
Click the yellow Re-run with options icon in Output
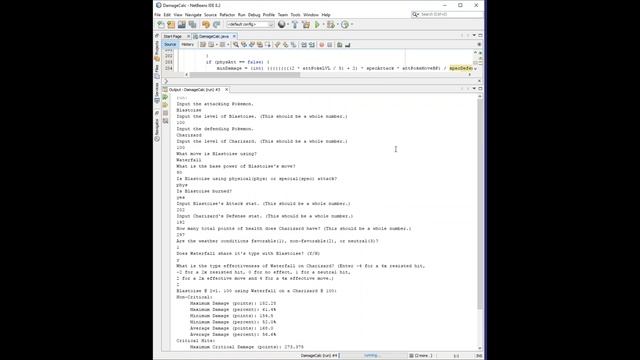(x=165, y=105)
